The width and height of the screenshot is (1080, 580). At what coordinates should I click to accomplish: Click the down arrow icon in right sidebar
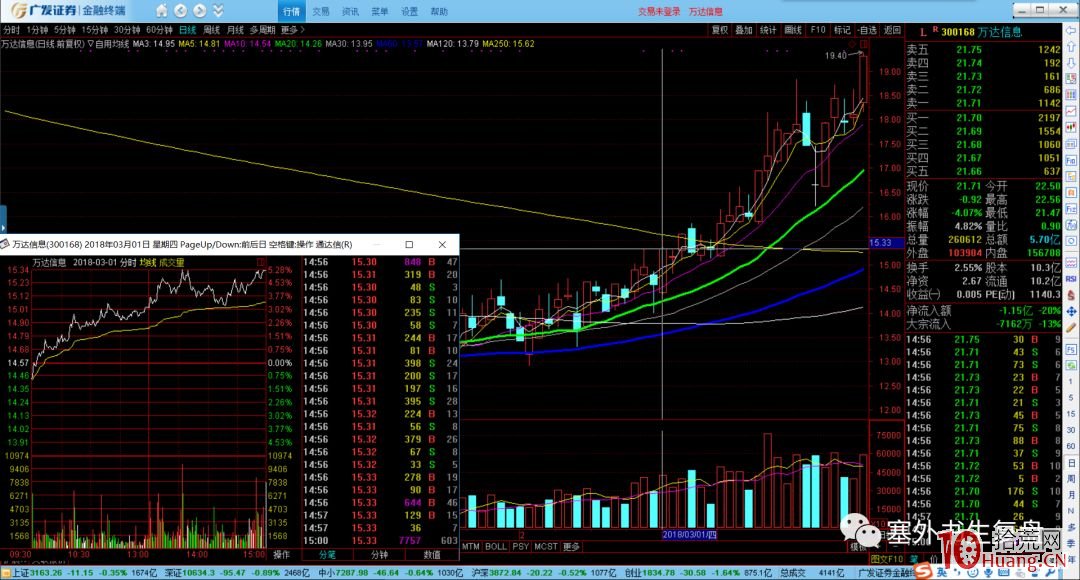click(x=1071, y=63)
